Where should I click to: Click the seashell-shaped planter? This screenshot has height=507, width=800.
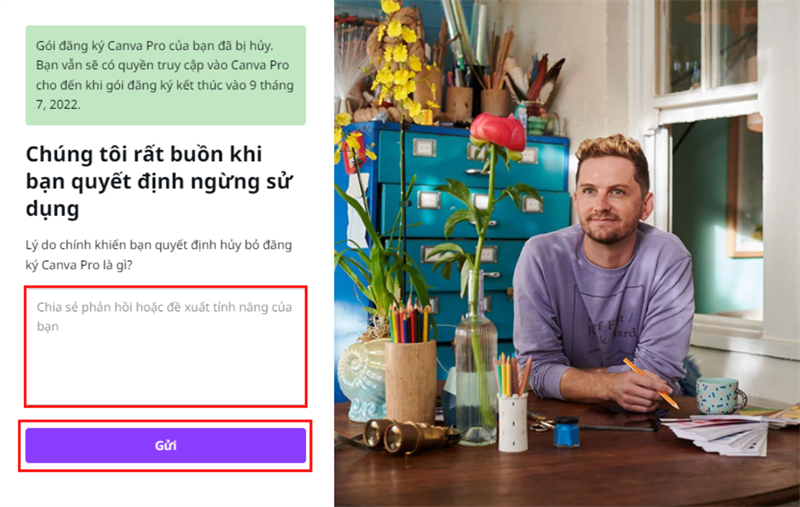pos(362,378)
